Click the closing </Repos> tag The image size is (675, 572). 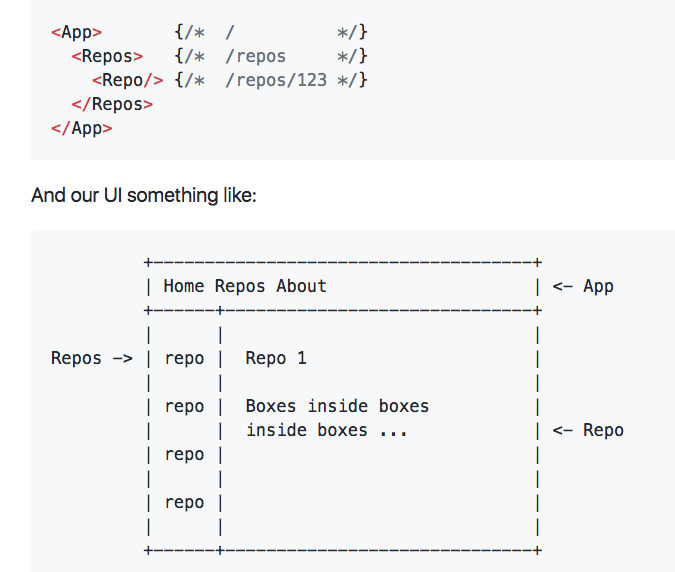click(x=112, y=104)
